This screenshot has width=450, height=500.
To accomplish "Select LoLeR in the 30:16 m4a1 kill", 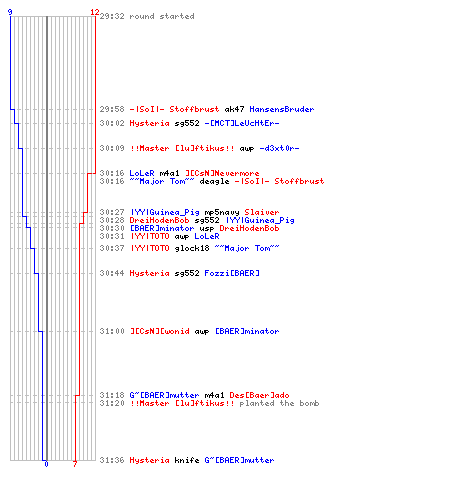I will (x=142, y=173).
